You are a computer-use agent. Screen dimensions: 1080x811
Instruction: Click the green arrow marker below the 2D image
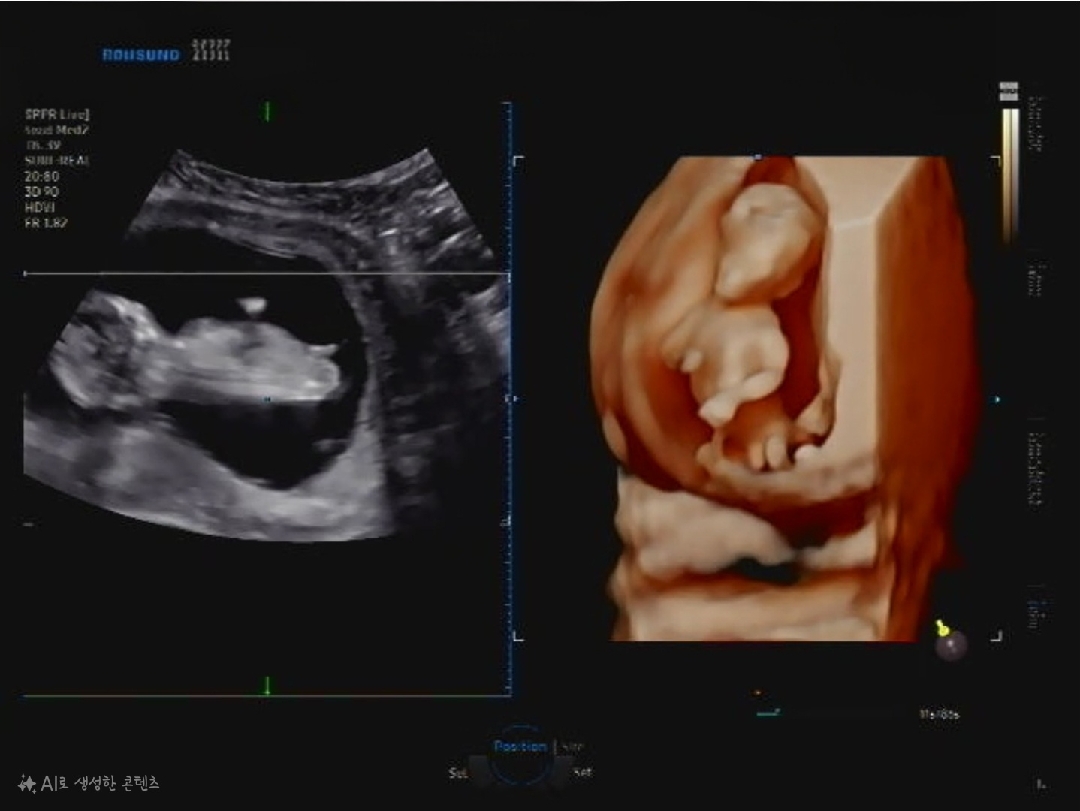point(267,685)
